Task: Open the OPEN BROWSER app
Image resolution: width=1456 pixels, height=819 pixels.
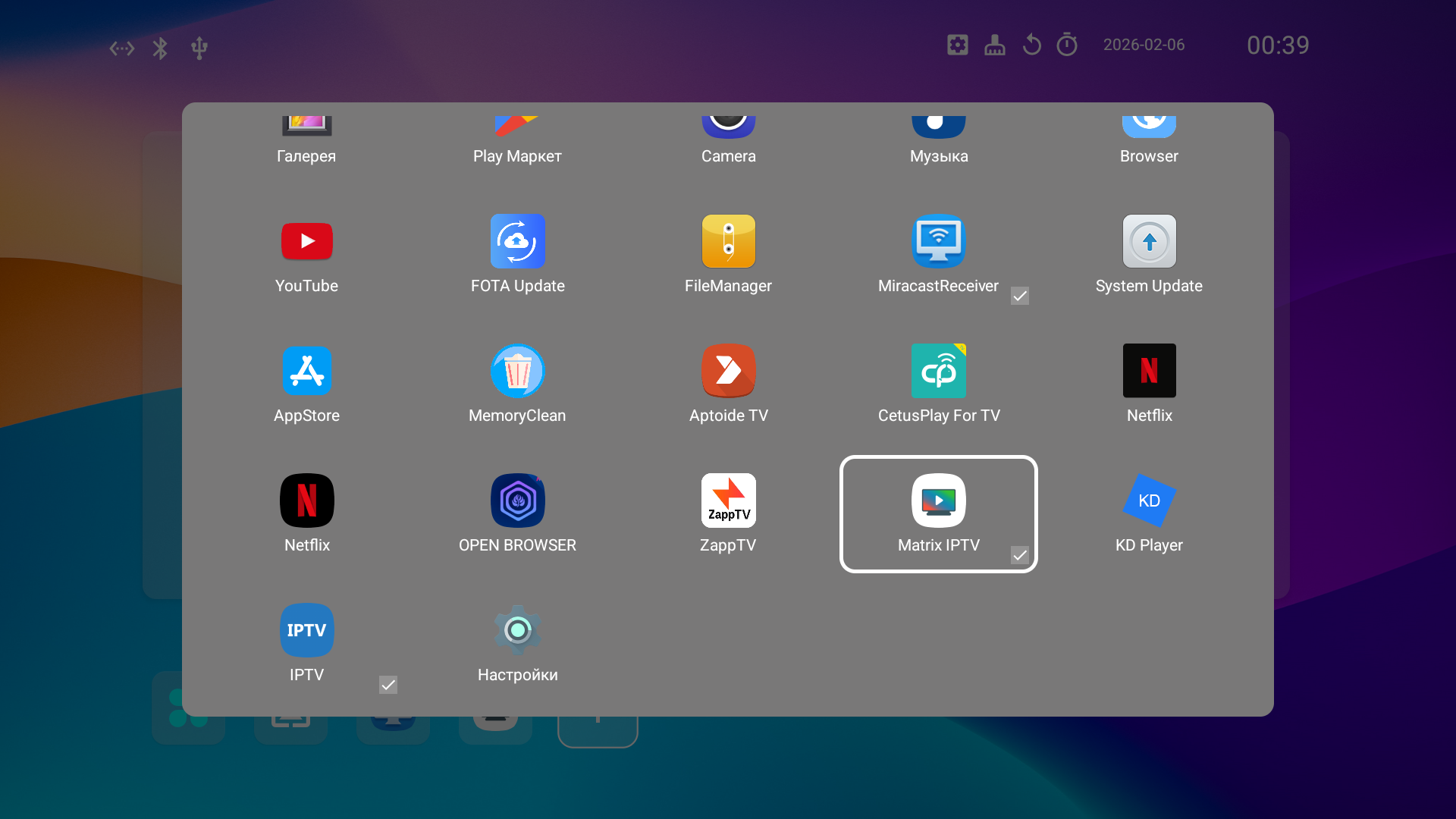Action: [517, 501]
